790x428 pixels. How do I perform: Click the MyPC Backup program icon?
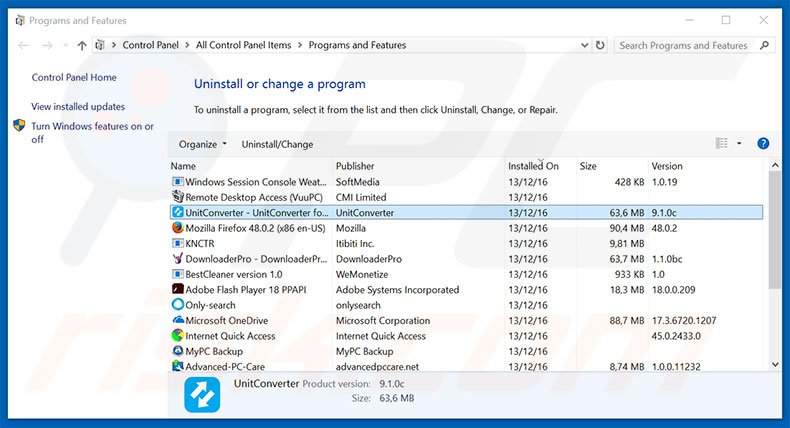pos(177,351)
